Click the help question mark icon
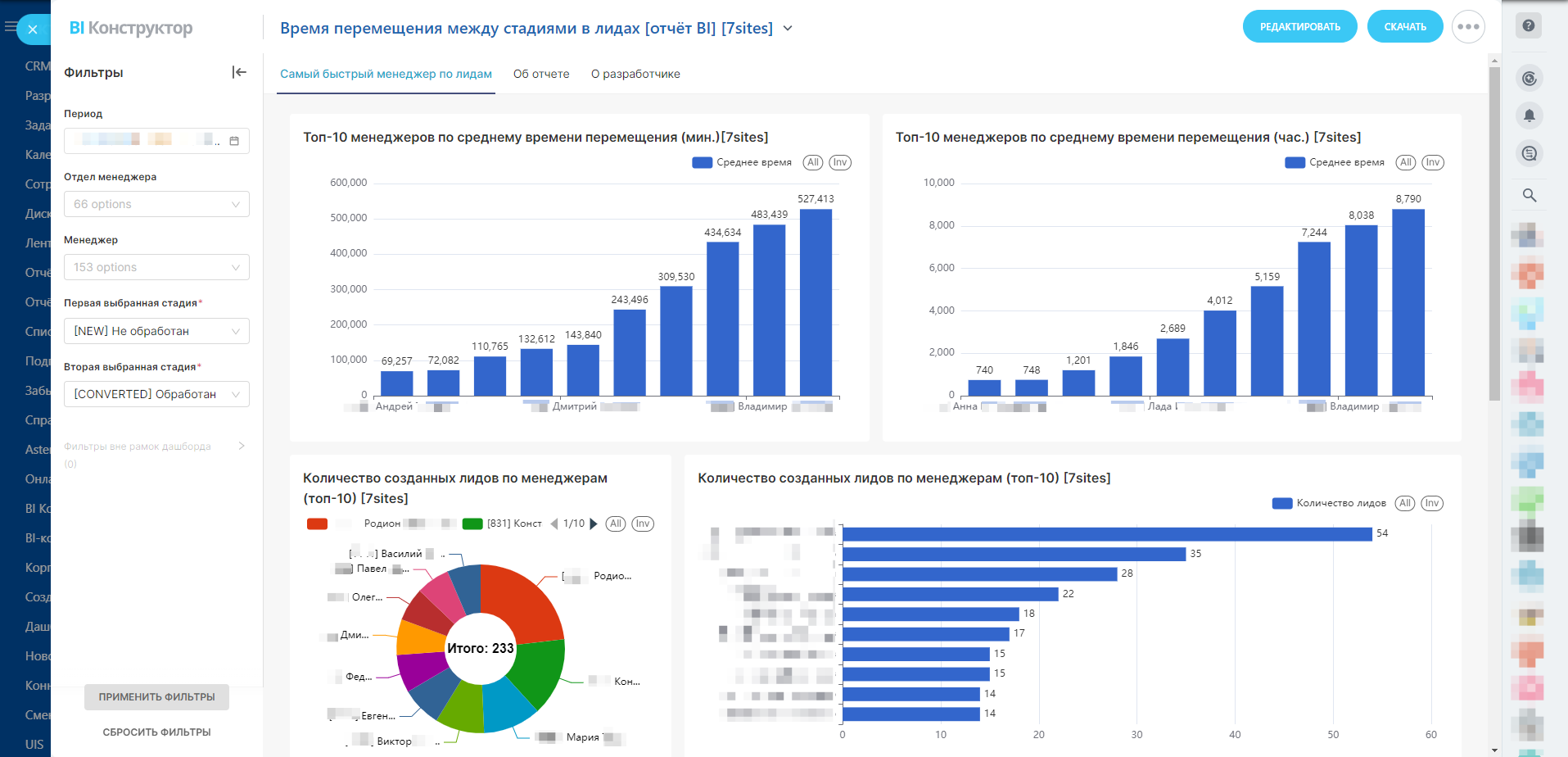Image resolution: width=1568 pixels, height=757 pixels. [1528, 26]
